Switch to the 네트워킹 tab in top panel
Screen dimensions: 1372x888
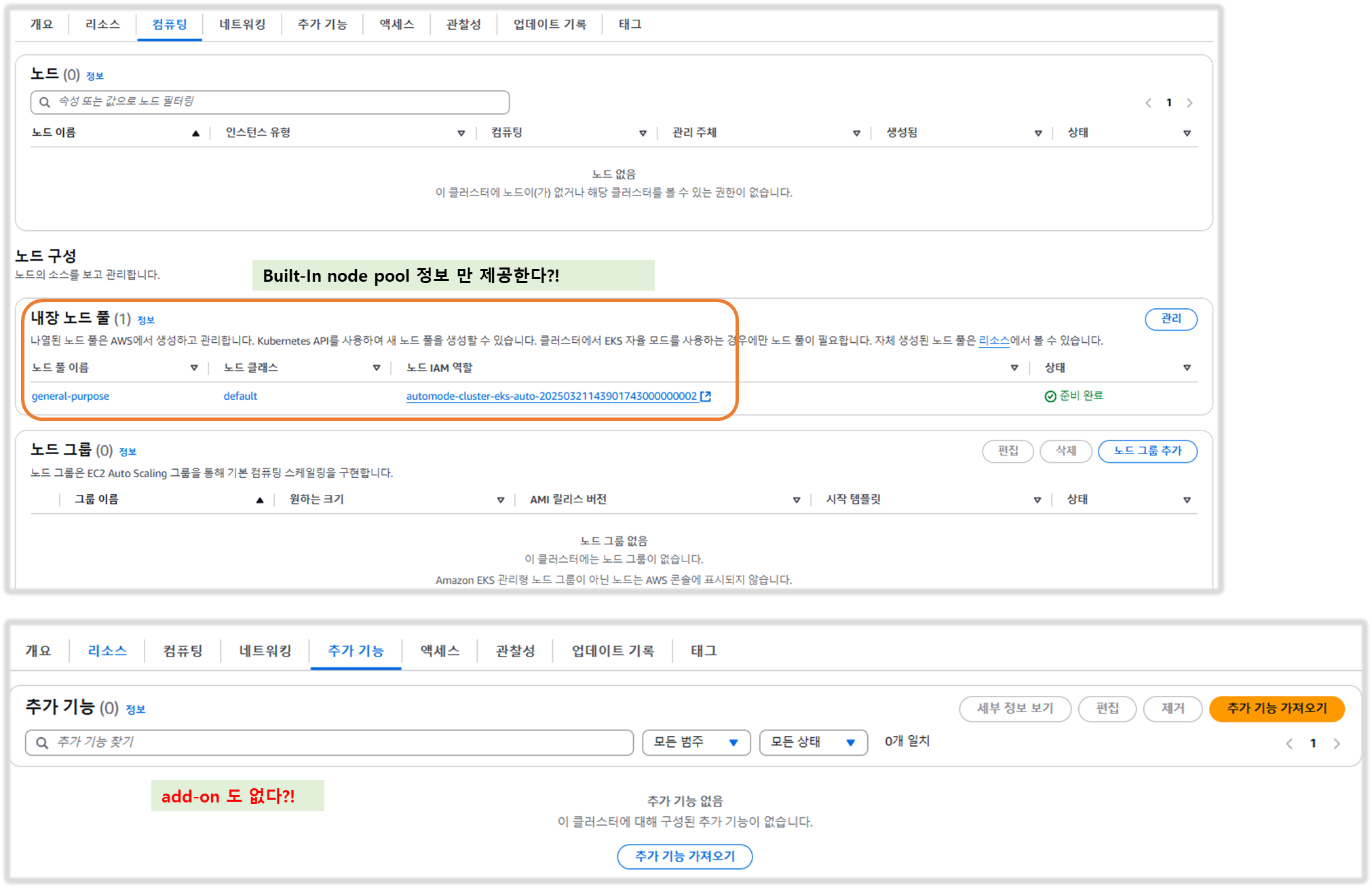tap(242, 24)
